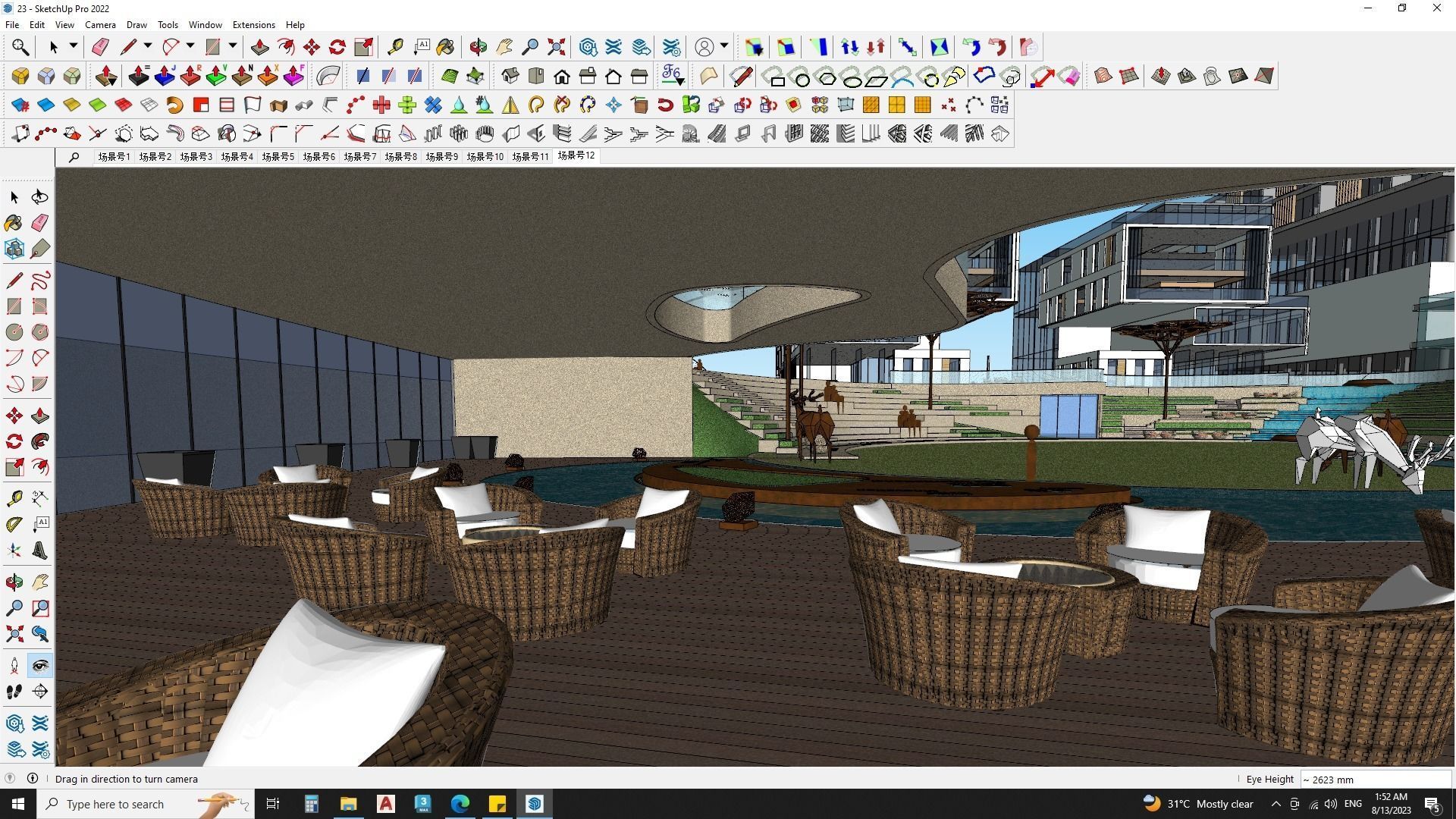Open the Window menu
The height and width of the screenshot is (819, 1456).
coord(205,24)
